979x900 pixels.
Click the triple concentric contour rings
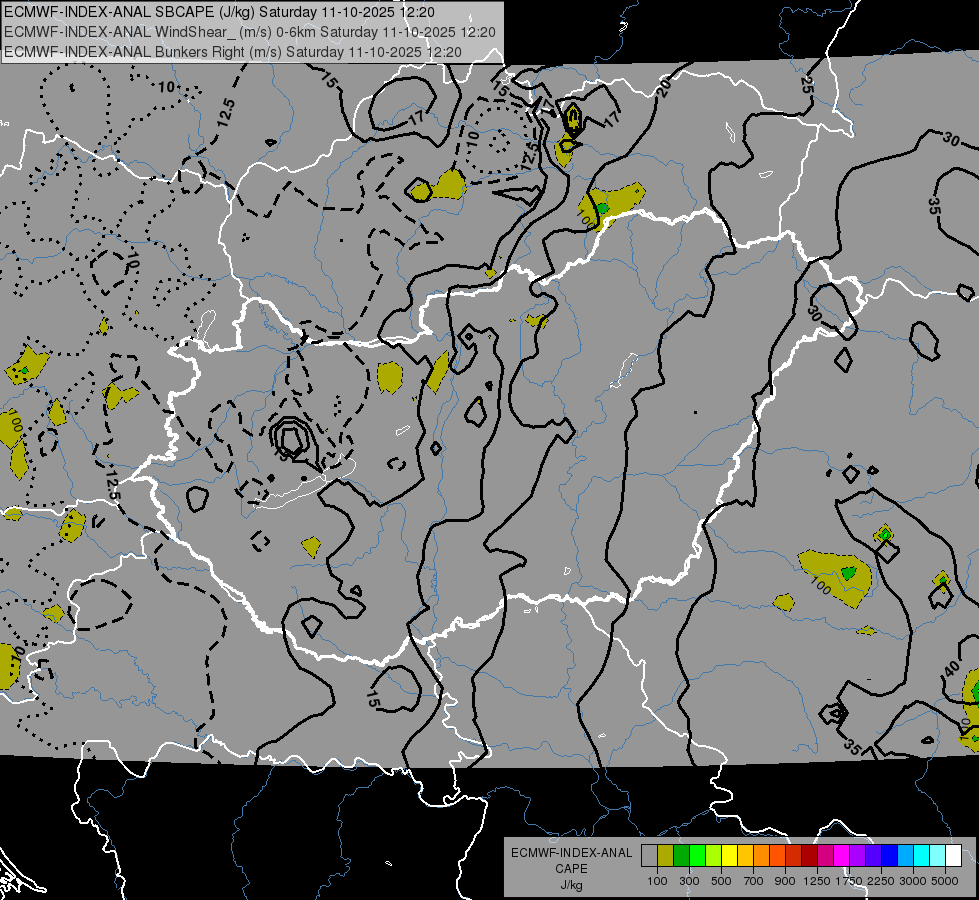[x=291, y=437]
